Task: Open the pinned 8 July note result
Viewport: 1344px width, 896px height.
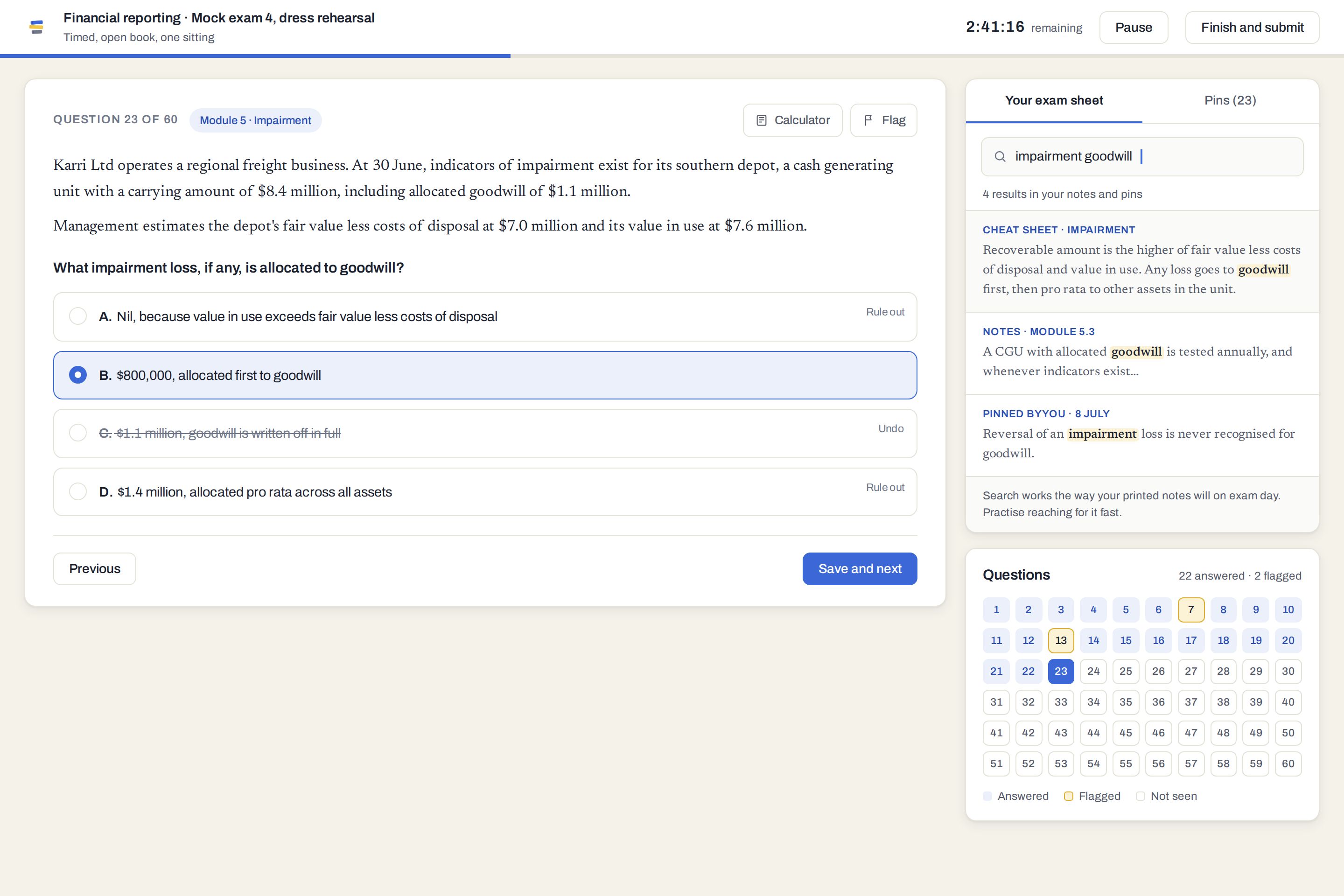Action: tap(1142, 435)
